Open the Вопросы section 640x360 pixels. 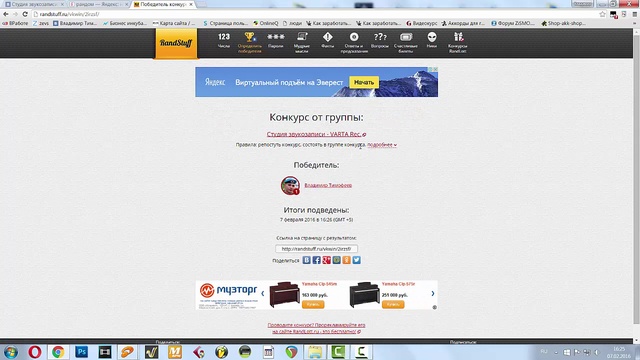coord(380,40)
